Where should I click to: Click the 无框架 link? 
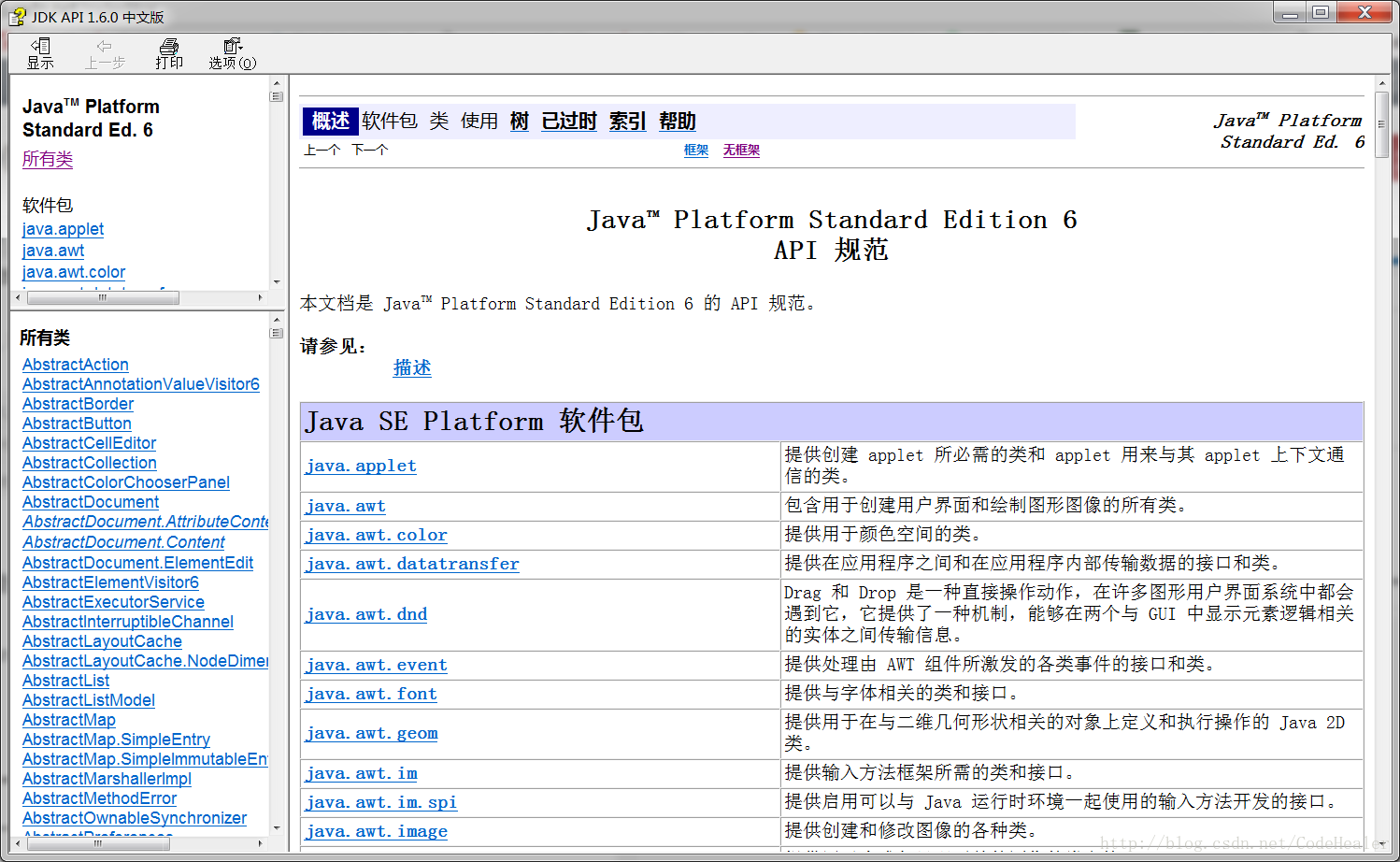click(741, 150)
